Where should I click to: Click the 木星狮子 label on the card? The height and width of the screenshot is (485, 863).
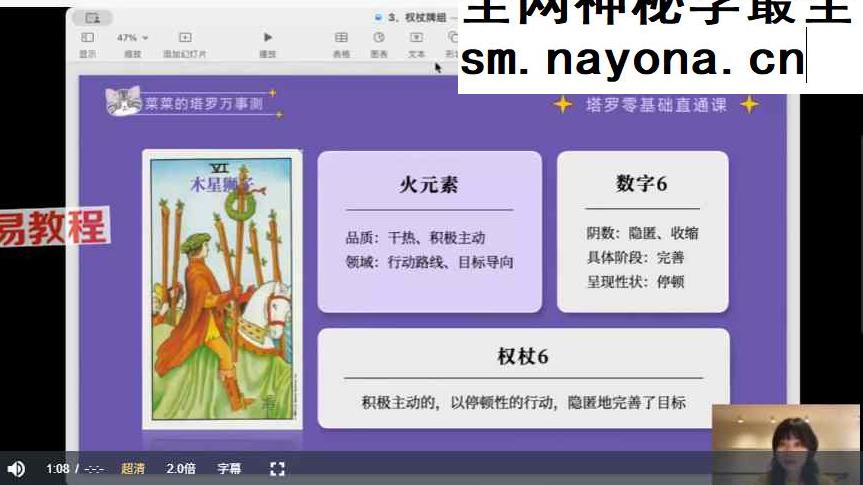pos(221,184)
